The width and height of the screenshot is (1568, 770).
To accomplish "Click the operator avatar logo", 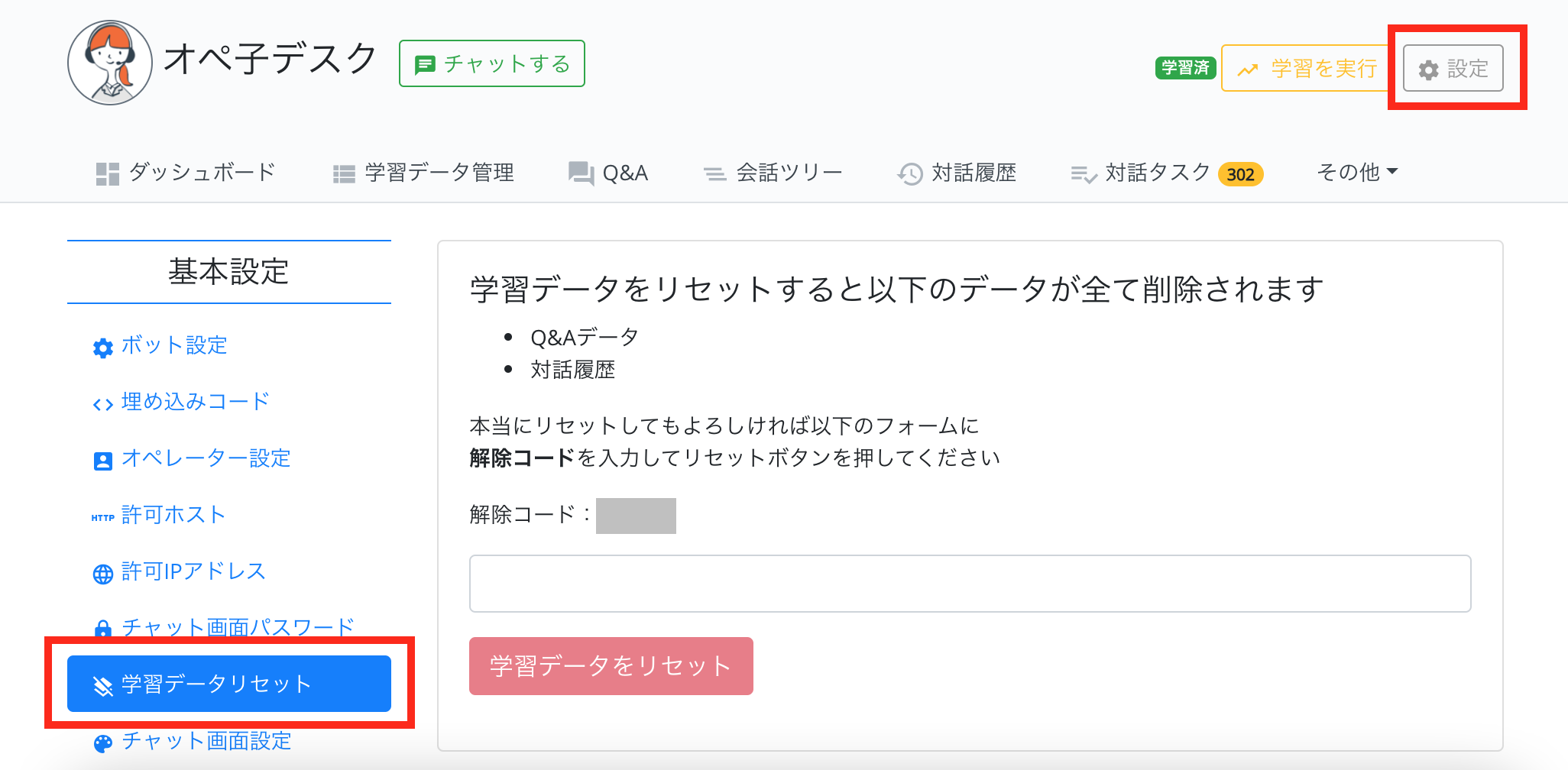I will coord(110,63).
